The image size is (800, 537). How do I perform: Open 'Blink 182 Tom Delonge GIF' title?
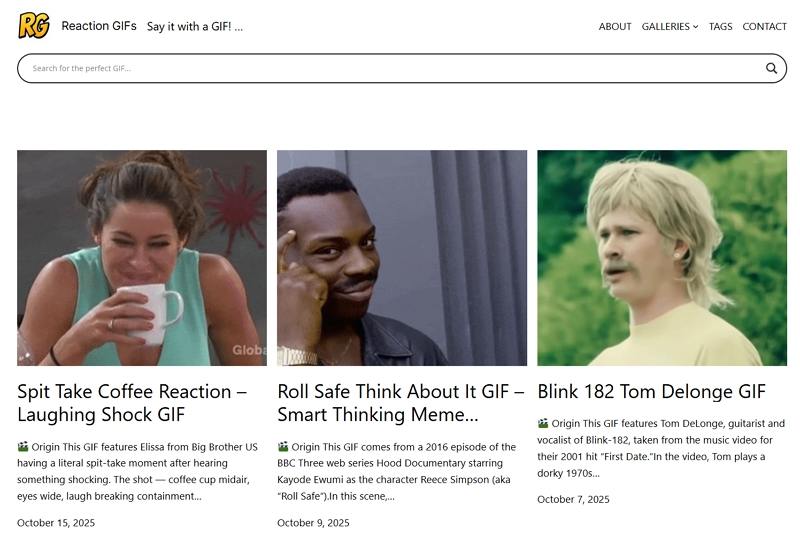pos(652,392)
